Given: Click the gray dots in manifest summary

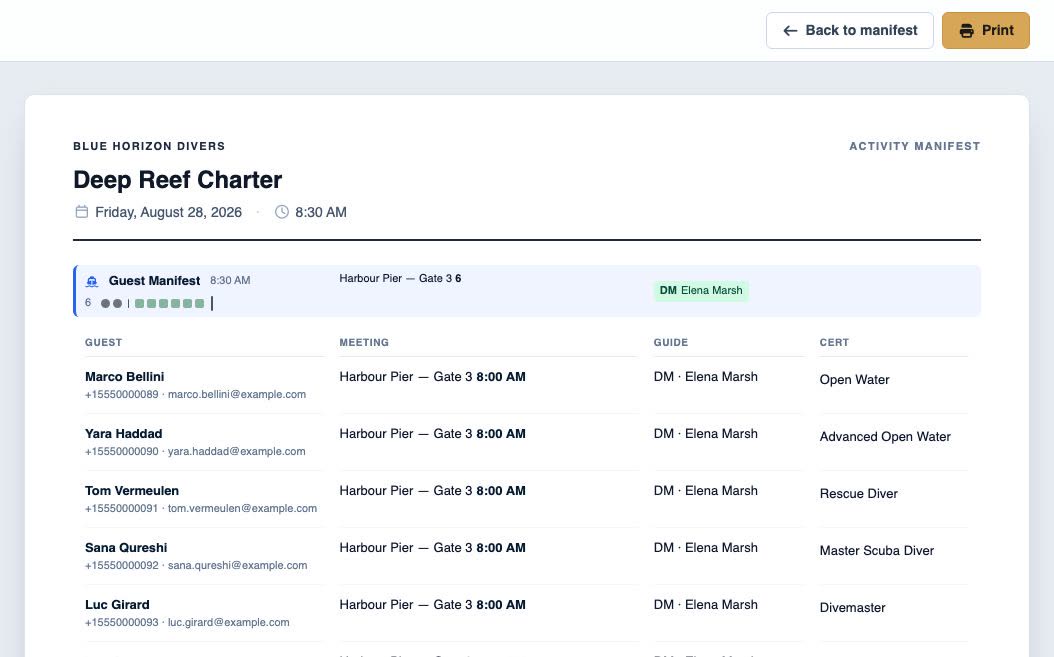Looking at the screenshot, I should click(x=112, y=303).
